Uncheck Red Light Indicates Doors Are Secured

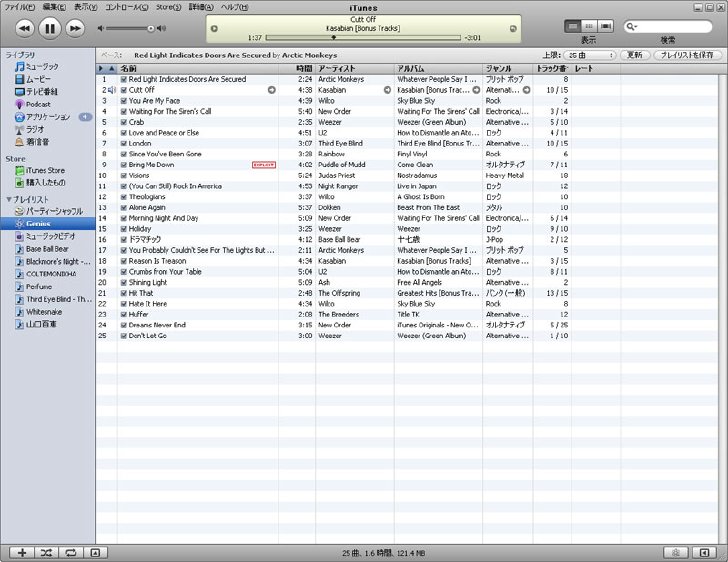tap(124, 79)
